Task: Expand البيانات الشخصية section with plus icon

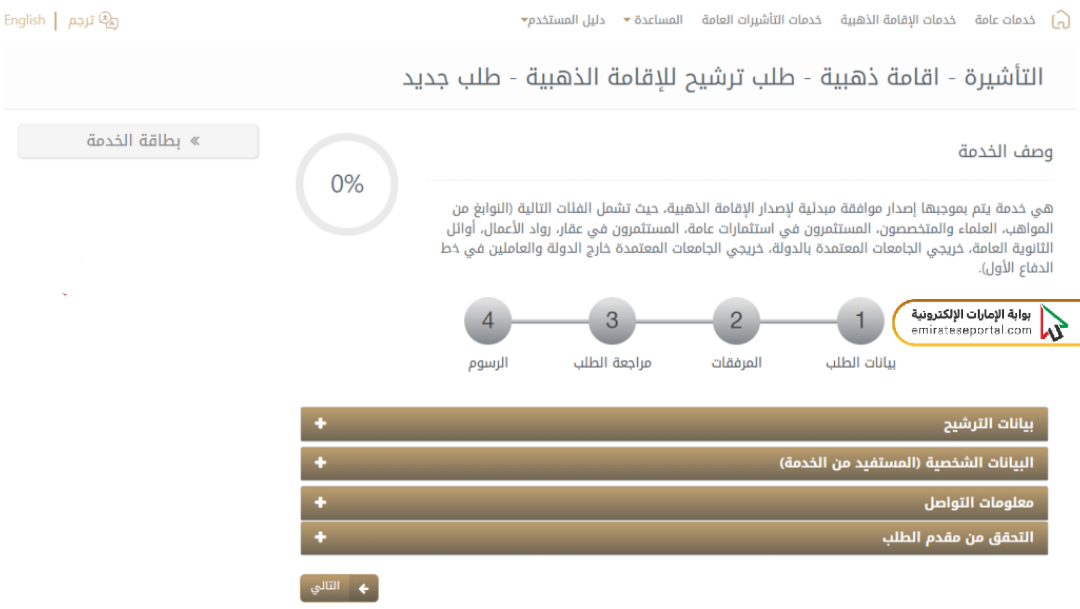Action: [x=320, y=462]
